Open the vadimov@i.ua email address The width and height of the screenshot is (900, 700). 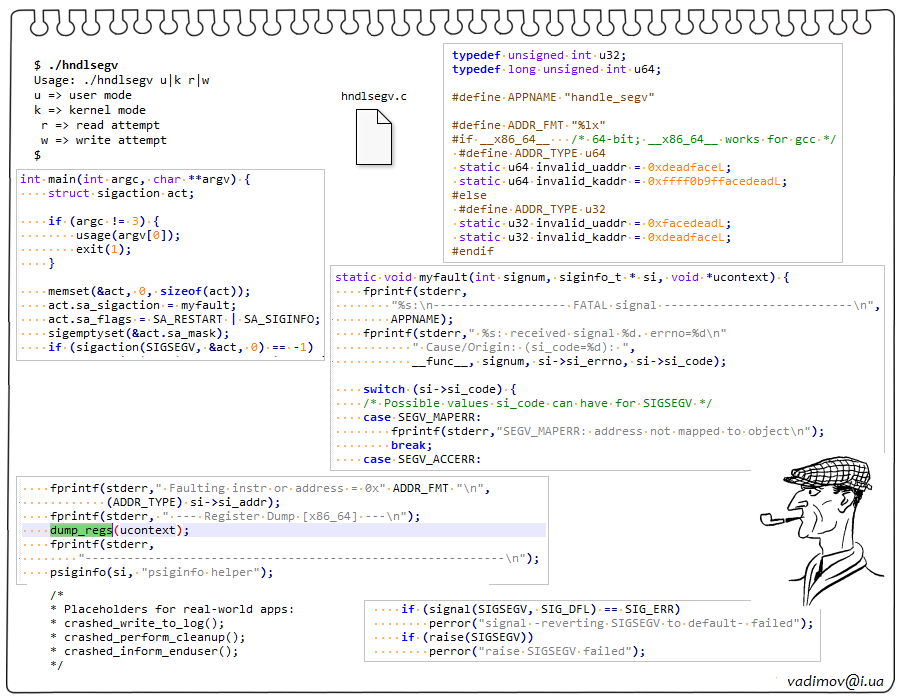point(834,680)
